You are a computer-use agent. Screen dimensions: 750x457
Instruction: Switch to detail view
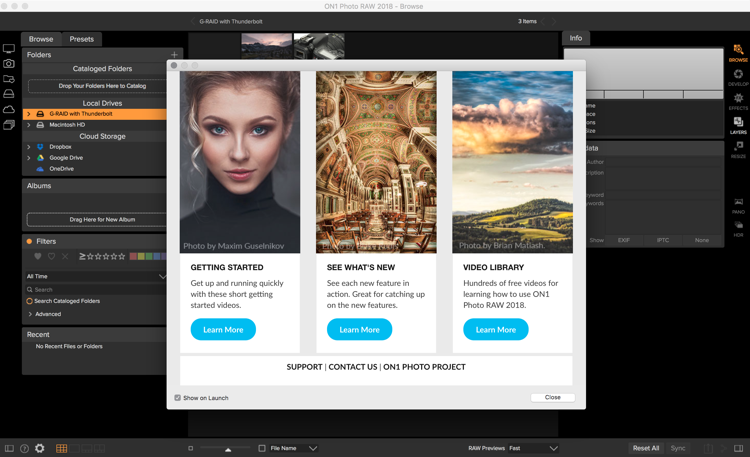pos(75,448)
